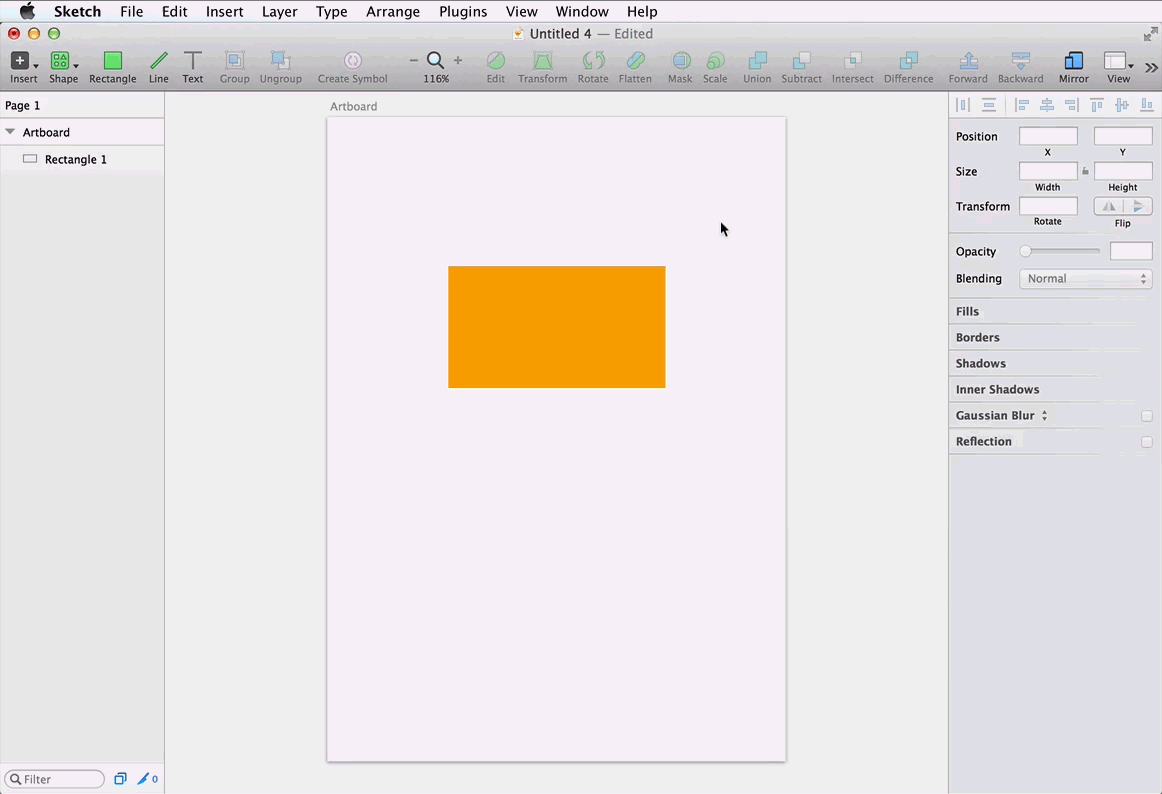Open the Arrange menu
The height and width of the screenshot is (794, 1162).
coord(393,12)
